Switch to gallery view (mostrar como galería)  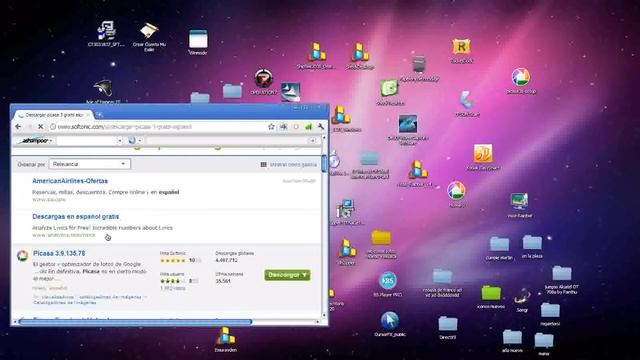click(x=289, y=164)
